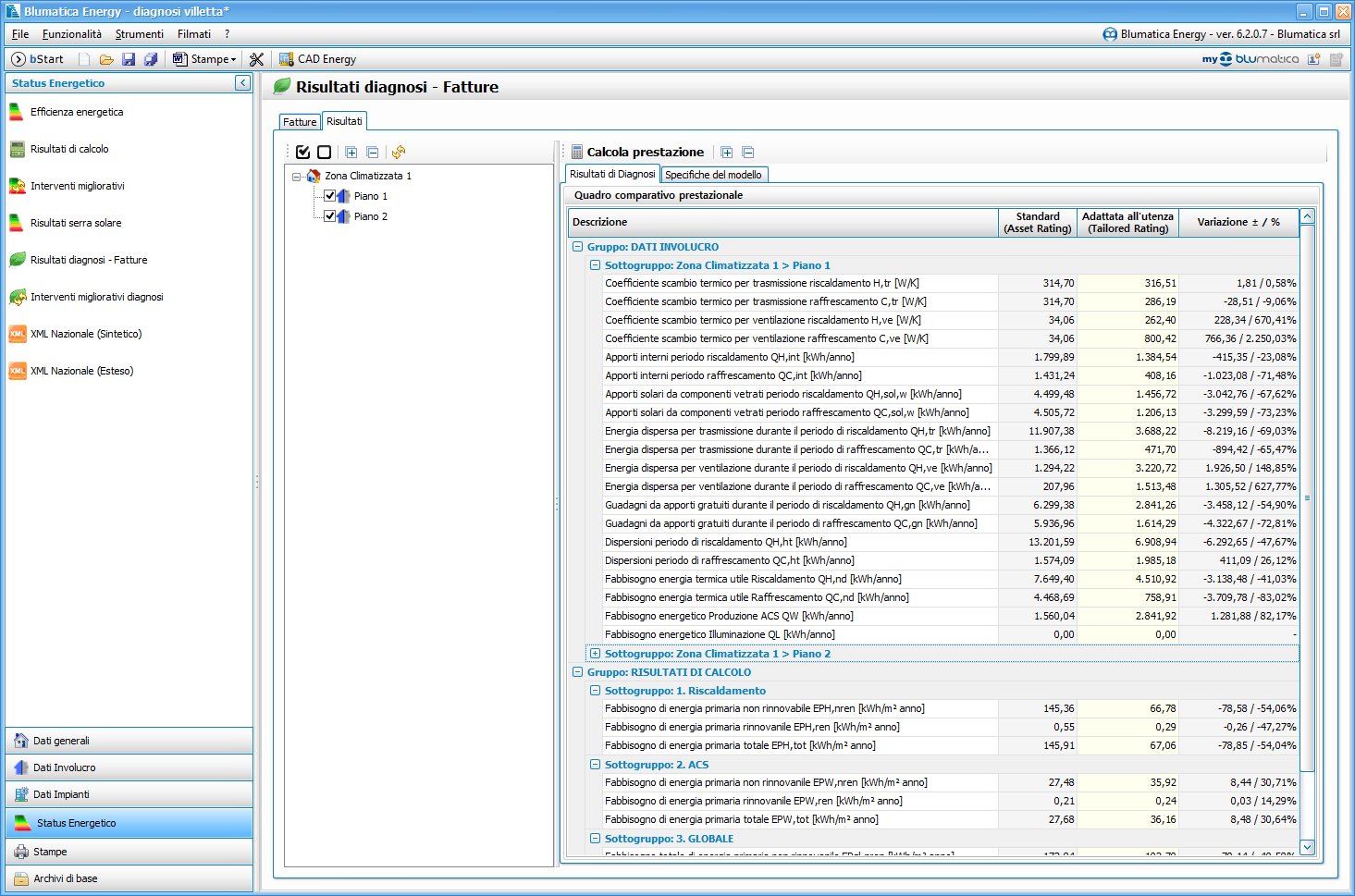Screen dimensions: 1355x896
Task: Open XML Nazionale (Sintetico) in the sidebar
Action: (x=86, y=334)
